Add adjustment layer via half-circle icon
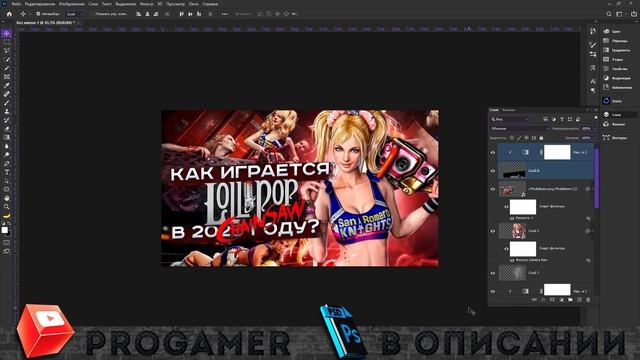Viewport: 640px width, 360px height. pyautogui.click(x=561, y=300)
